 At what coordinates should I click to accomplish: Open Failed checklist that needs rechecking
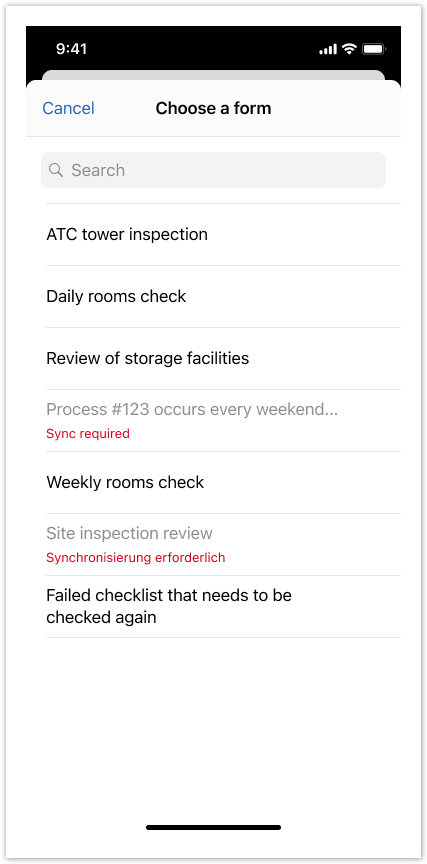point(223,607)
